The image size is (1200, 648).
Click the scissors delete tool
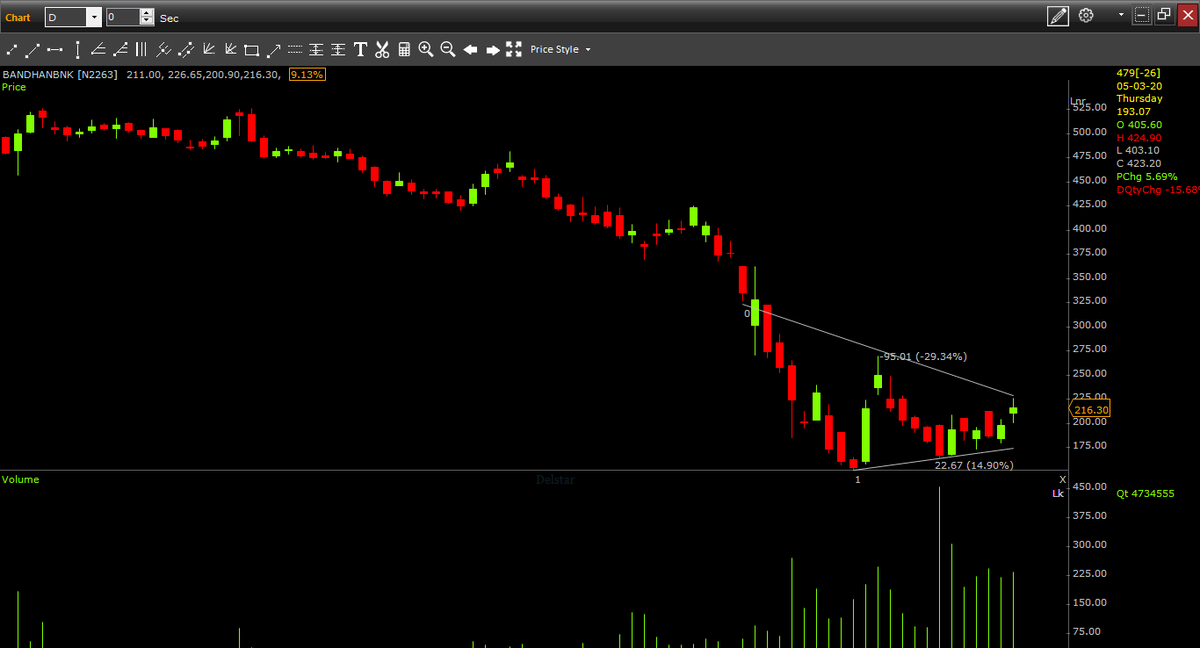(382, 49)
